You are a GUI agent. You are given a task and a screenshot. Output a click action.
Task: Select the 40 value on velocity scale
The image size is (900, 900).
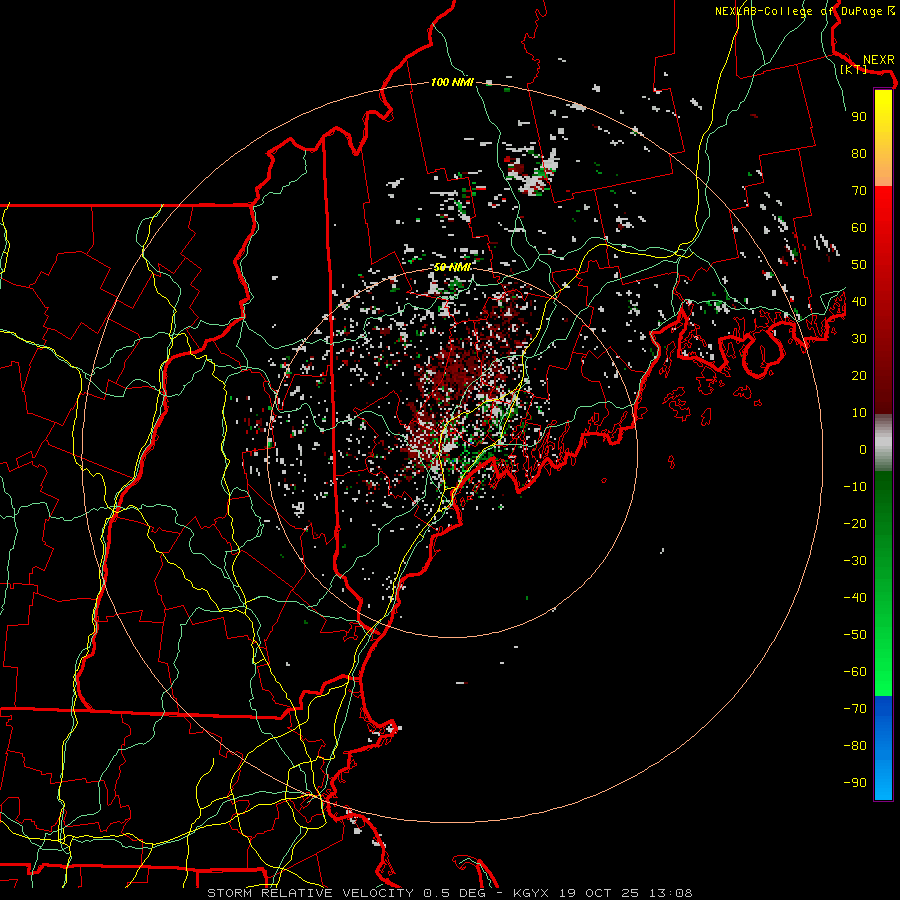pyautogui.click(x=859, y=302)
